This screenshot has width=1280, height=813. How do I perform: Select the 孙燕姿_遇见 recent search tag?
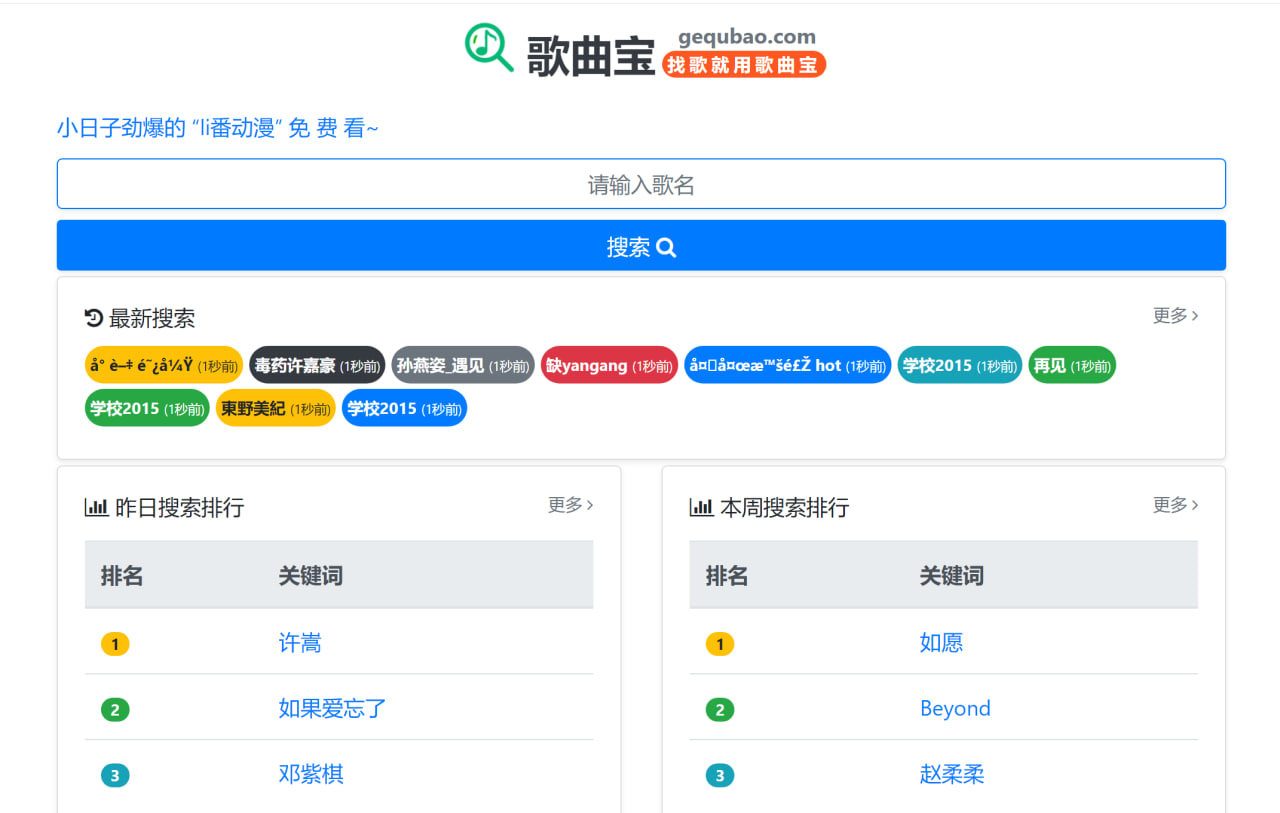pyautogui.click(x=462, y=365)
